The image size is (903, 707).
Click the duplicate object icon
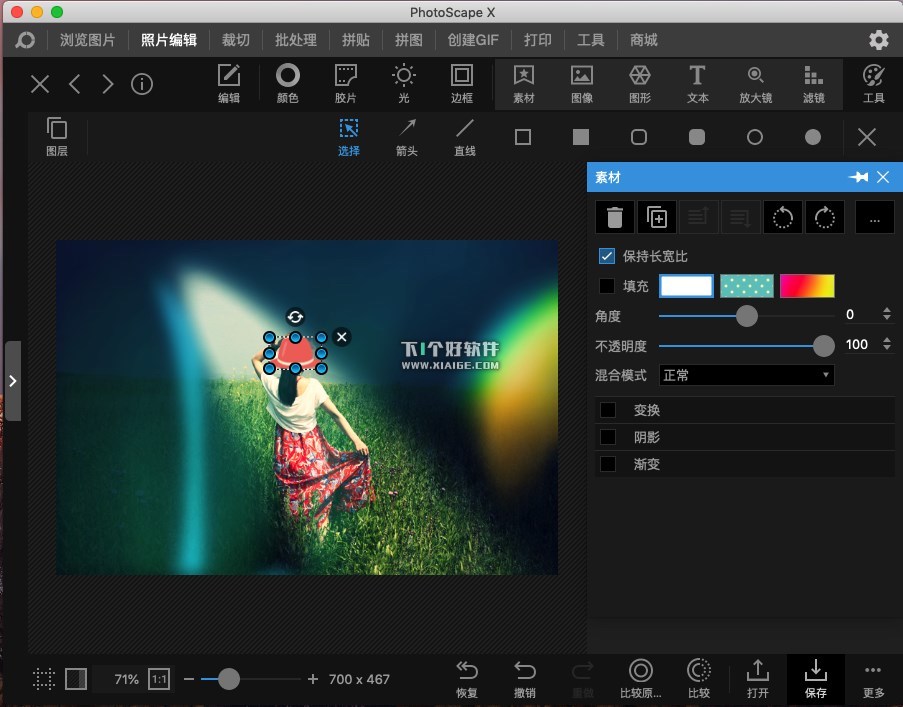(657, 217)
